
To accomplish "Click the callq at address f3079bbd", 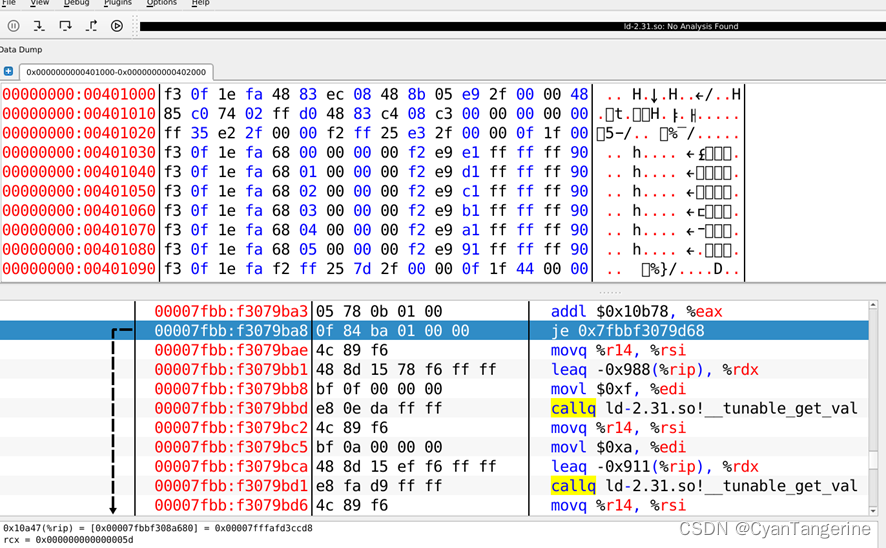I will pos(573,408).
